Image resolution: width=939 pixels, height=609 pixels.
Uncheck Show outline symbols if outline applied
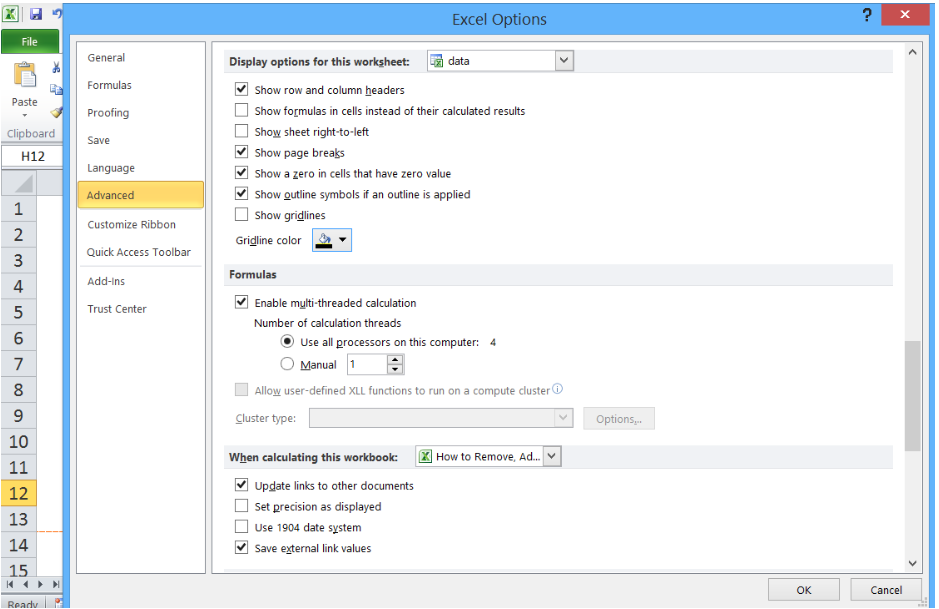tap(241, 194)
